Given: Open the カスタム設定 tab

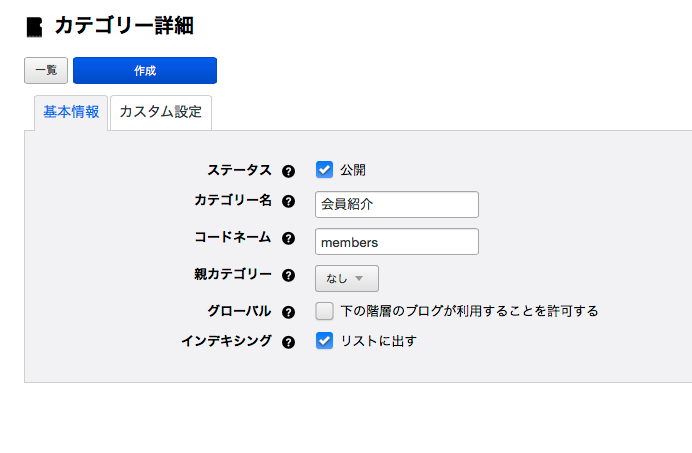Looking at the screenshot, I should click(160, 112).
